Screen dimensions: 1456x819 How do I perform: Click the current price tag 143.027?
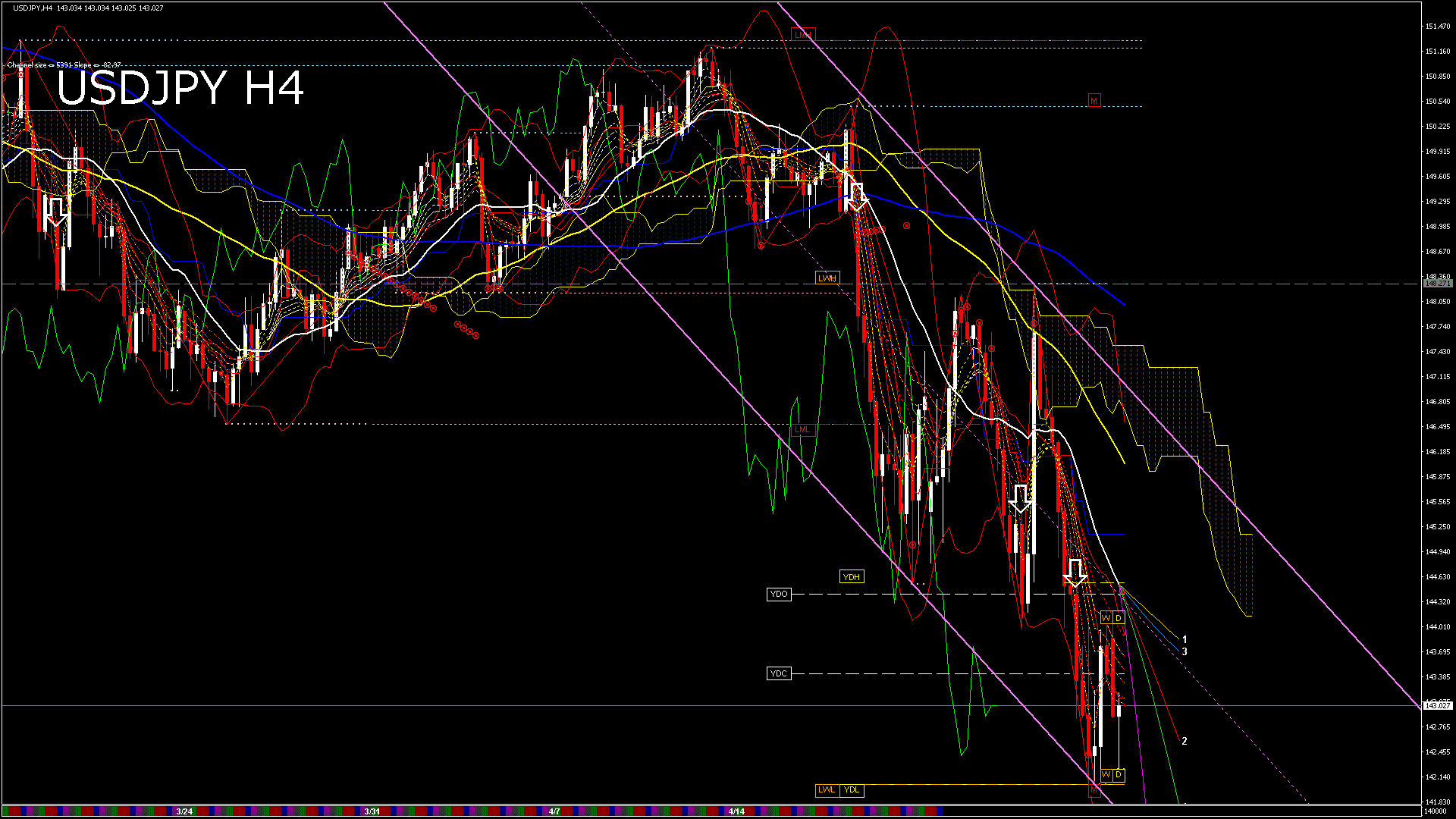tap(1437, 705)
